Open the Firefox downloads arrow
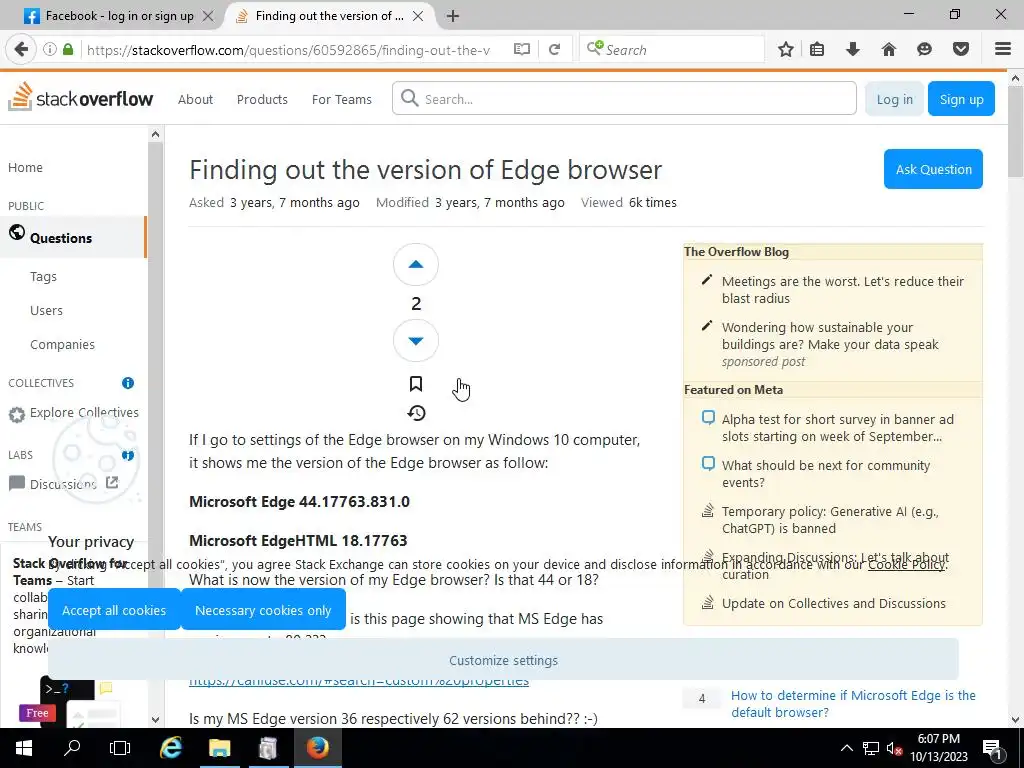Image resolution: width=1024 pixels, height=768 pixels. click(852, 49)
